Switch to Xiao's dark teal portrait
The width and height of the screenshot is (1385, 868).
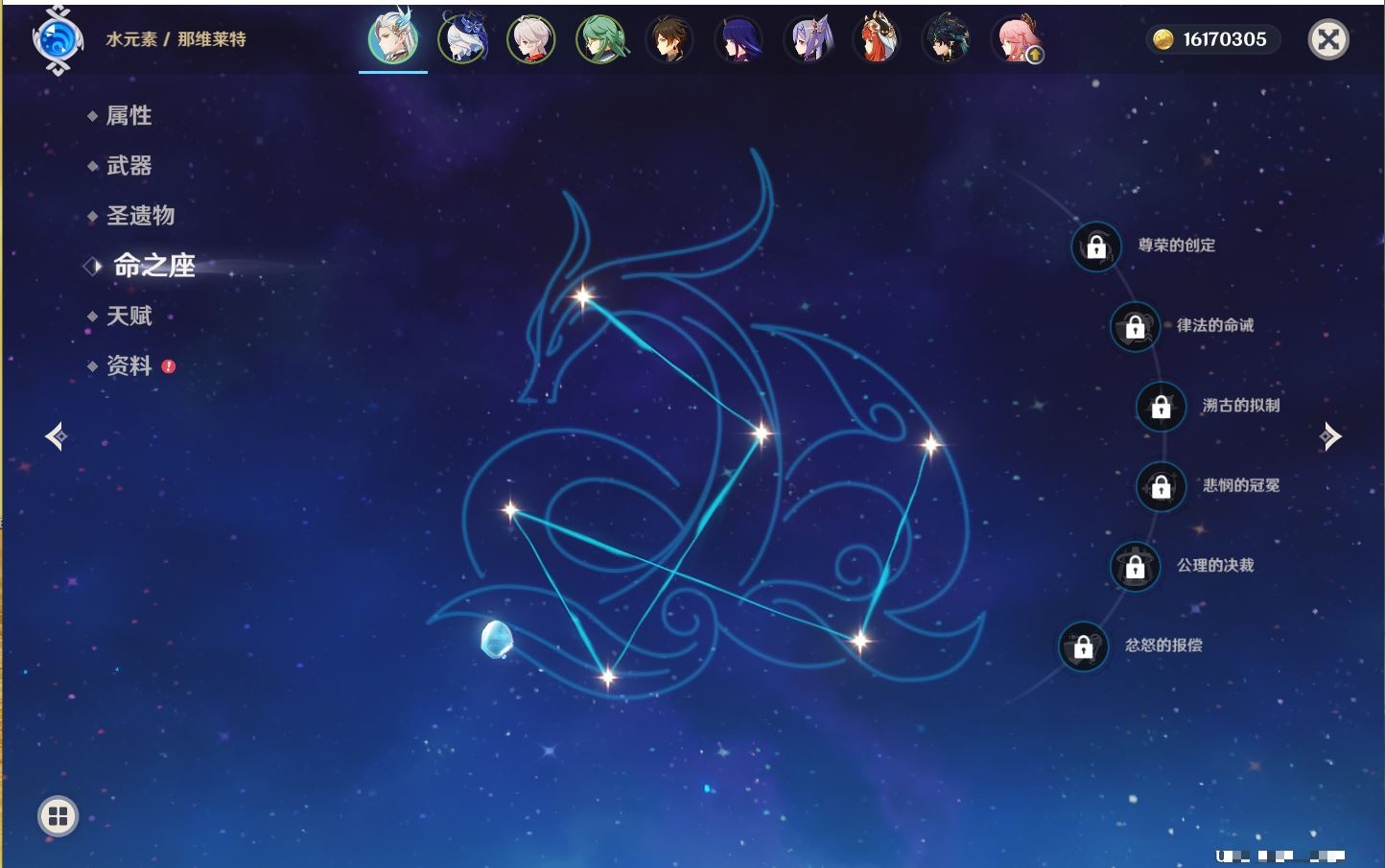pyautogui.click(x=947, y=39)
